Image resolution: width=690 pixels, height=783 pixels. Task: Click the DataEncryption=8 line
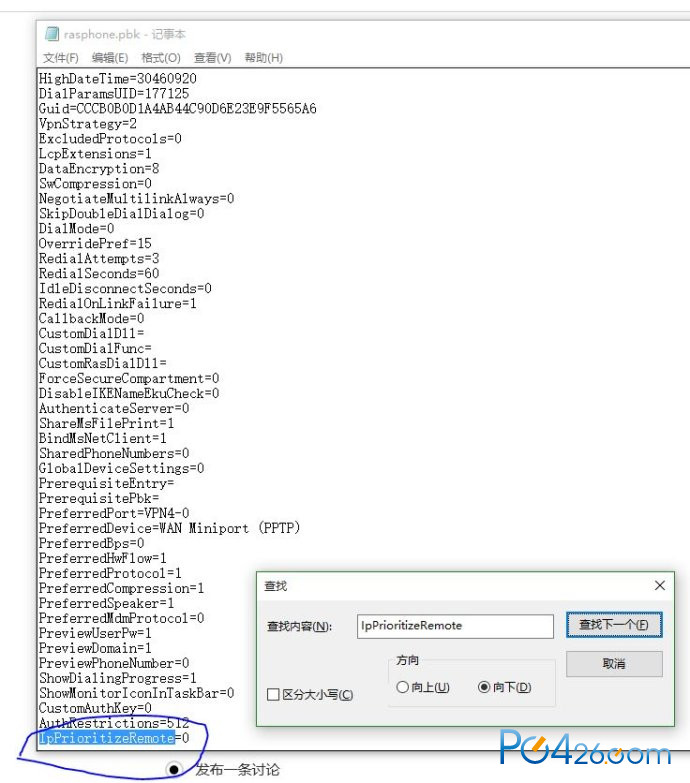[x=99, y=169]
